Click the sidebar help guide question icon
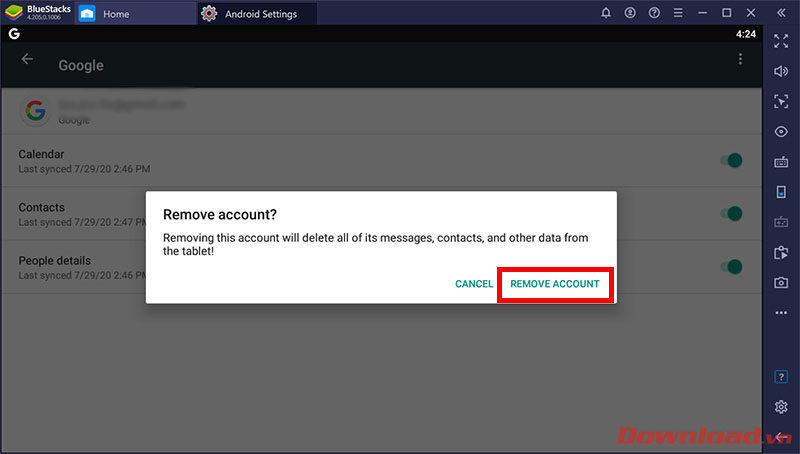The height and width of the screenshot is (454, 800). pyautogui.click(x=781, y=377)
